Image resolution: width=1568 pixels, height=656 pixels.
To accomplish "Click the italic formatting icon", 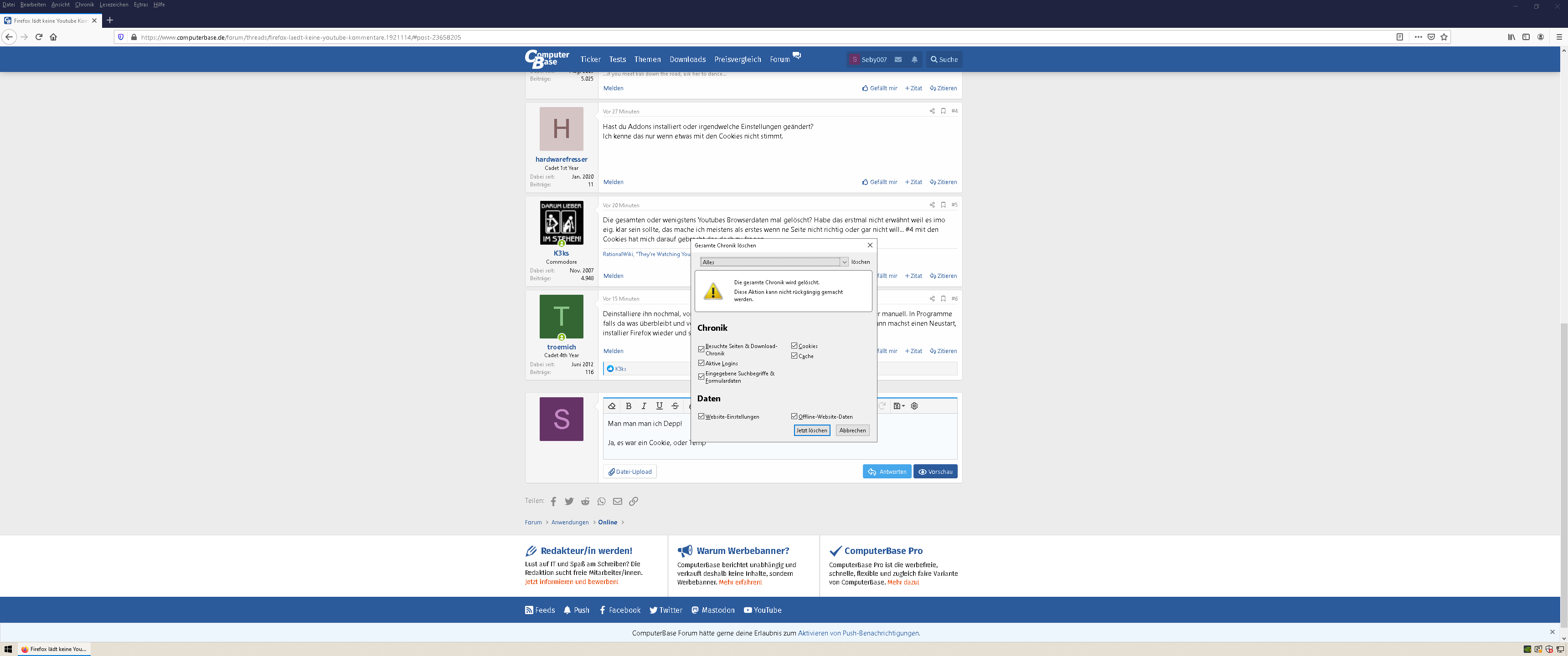I will point(644,406).
